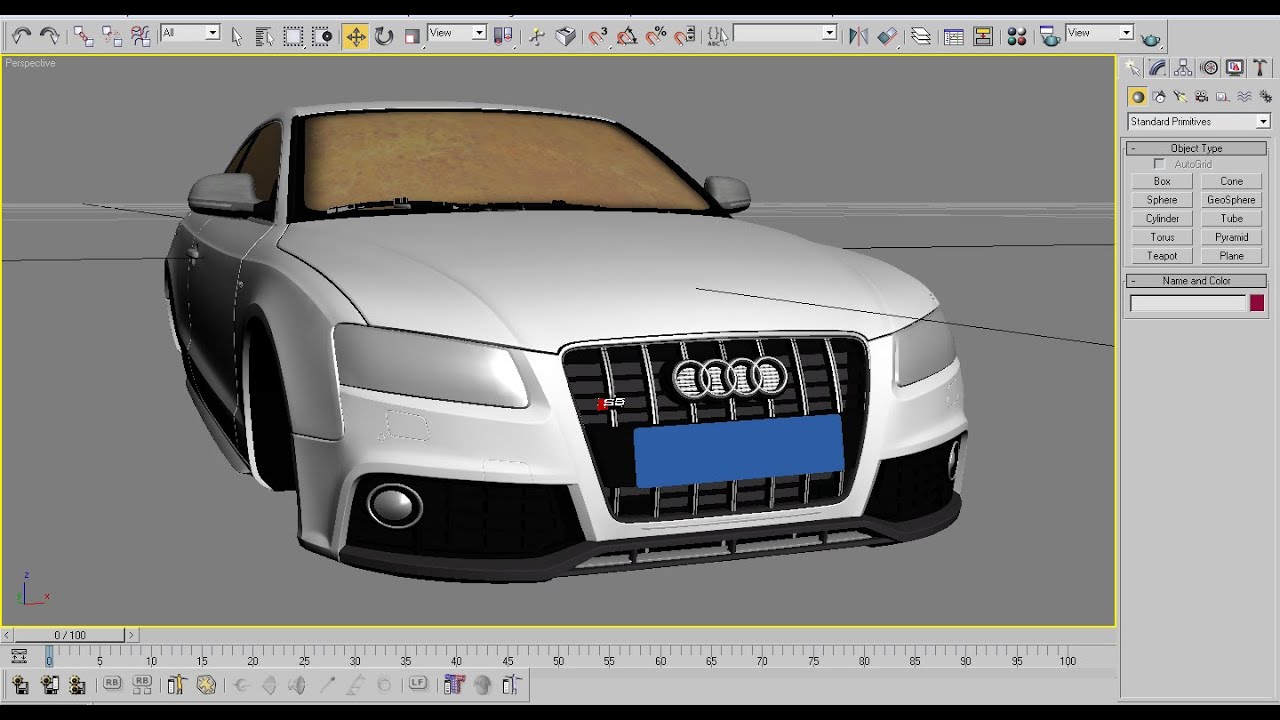Toggle the 3D Snaps magnet
1280x720 pixels.
click(598, 36)
